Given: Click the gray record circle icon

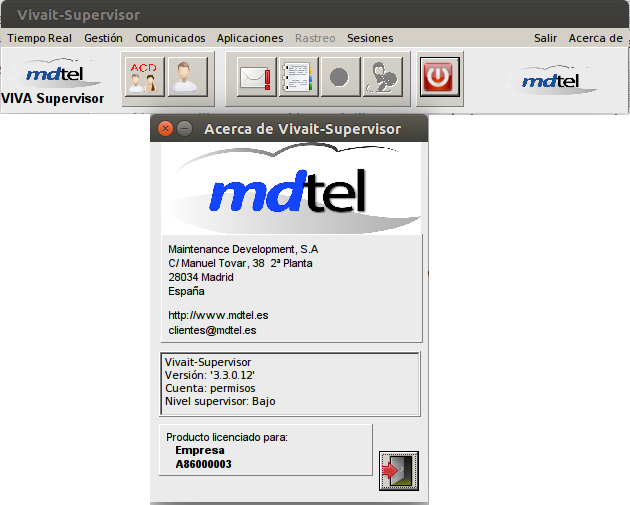Looking at the screenshot, I should (340, 77).
